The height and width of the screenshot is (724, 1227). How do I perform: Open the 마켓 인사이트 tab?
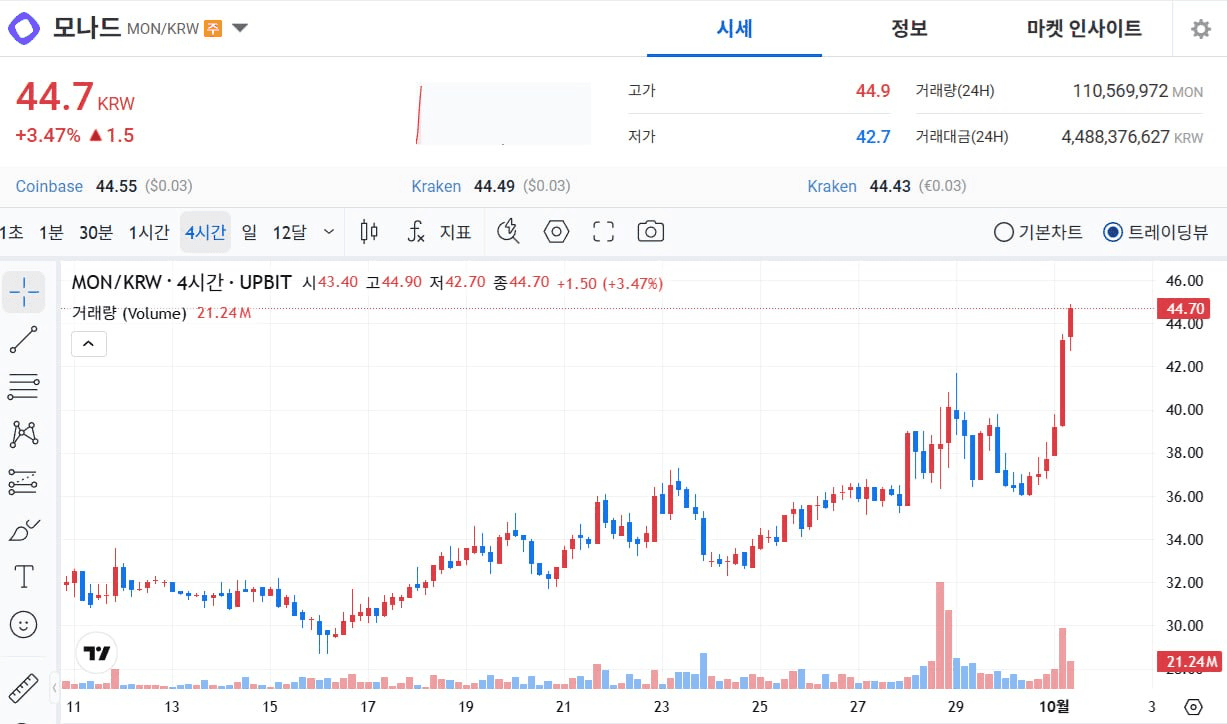point(1084,28)
